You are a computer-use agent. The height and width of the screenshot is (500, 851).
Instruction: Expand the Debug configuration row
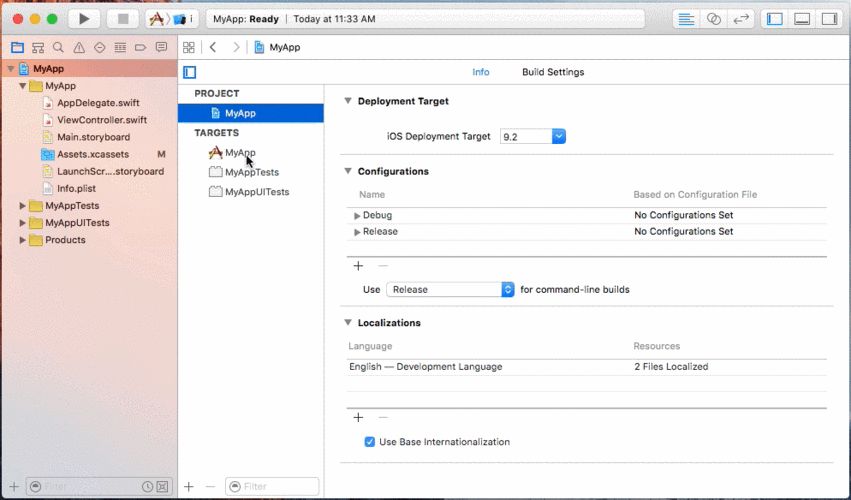coord(357,215)
